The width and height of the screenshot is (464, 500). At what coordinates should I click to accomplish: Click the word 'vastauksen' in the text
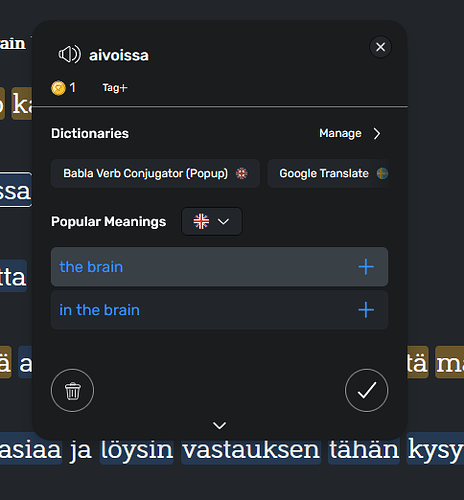point(251,449)
